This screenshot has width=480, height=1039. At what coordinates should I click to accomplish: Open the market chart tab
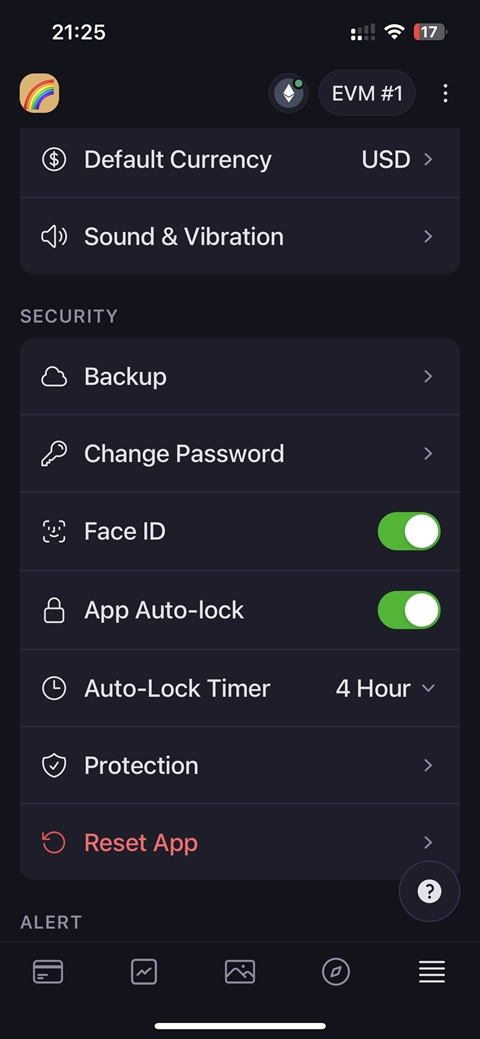click(x=144, y=972)
